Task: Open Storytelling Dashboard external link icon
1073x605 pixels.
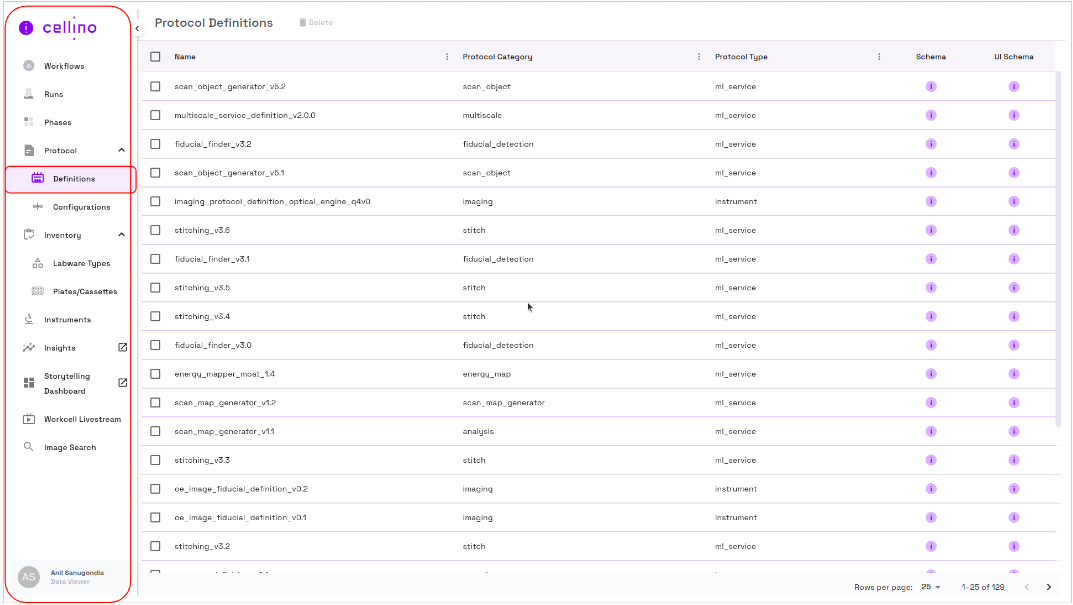Action: coord(123,383)
